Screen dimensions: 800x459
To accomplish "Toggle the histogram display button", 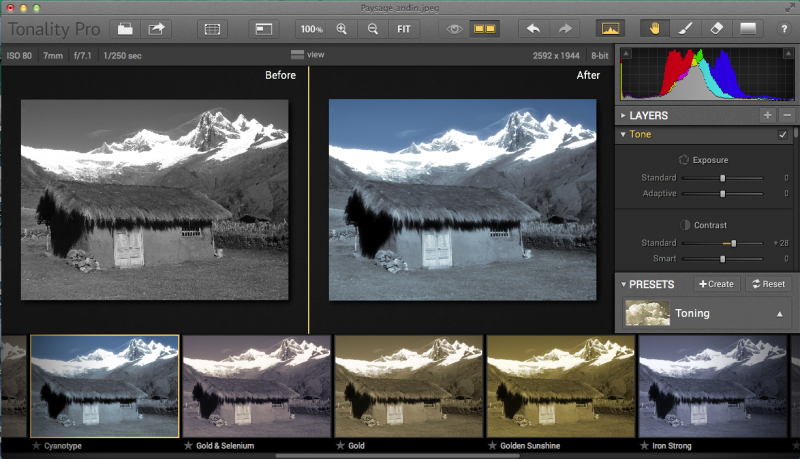I will click(609, 29).
